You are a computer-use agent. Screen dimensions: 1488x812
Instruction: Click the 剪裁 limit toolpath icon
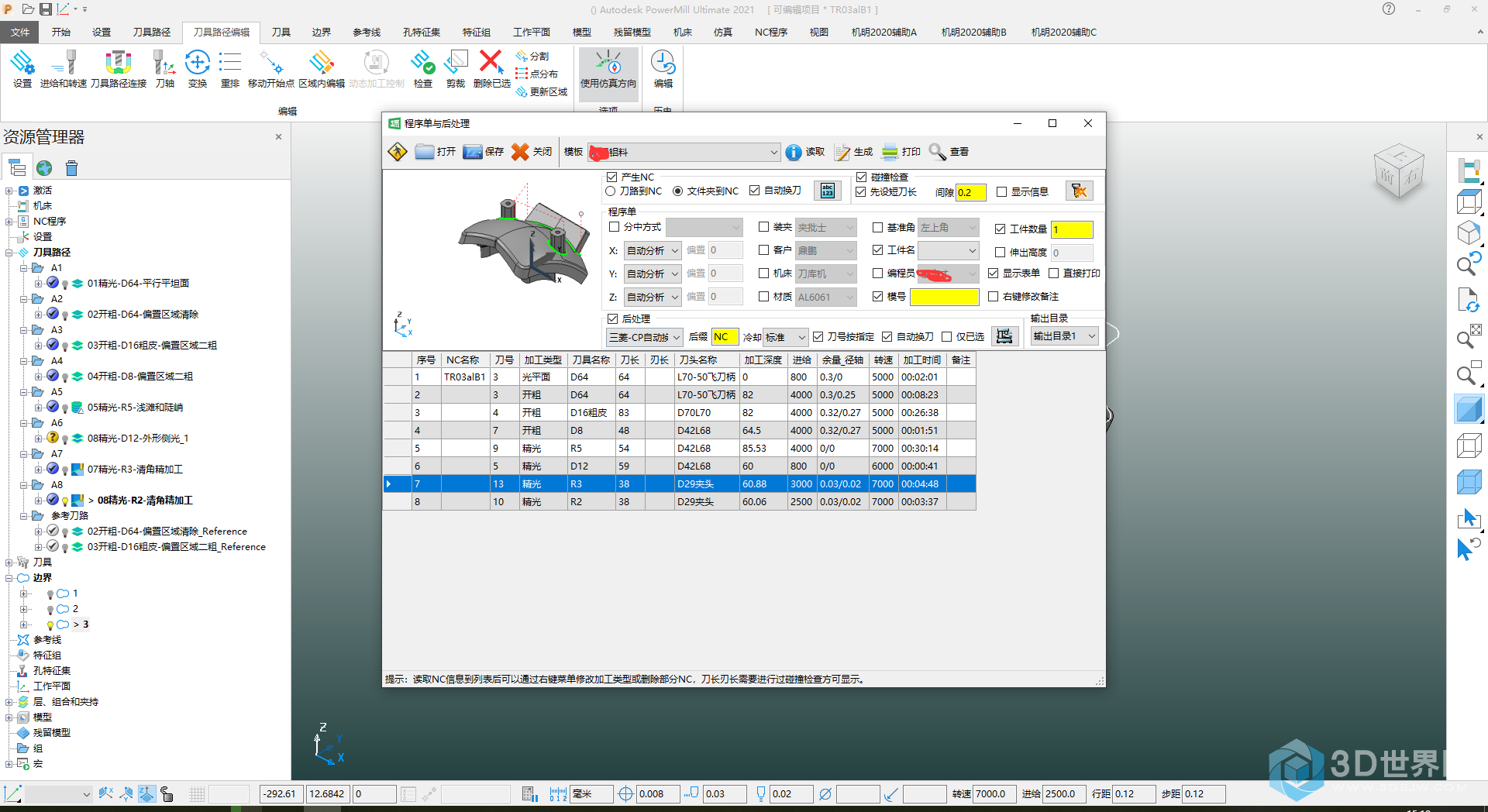[456, 69]
